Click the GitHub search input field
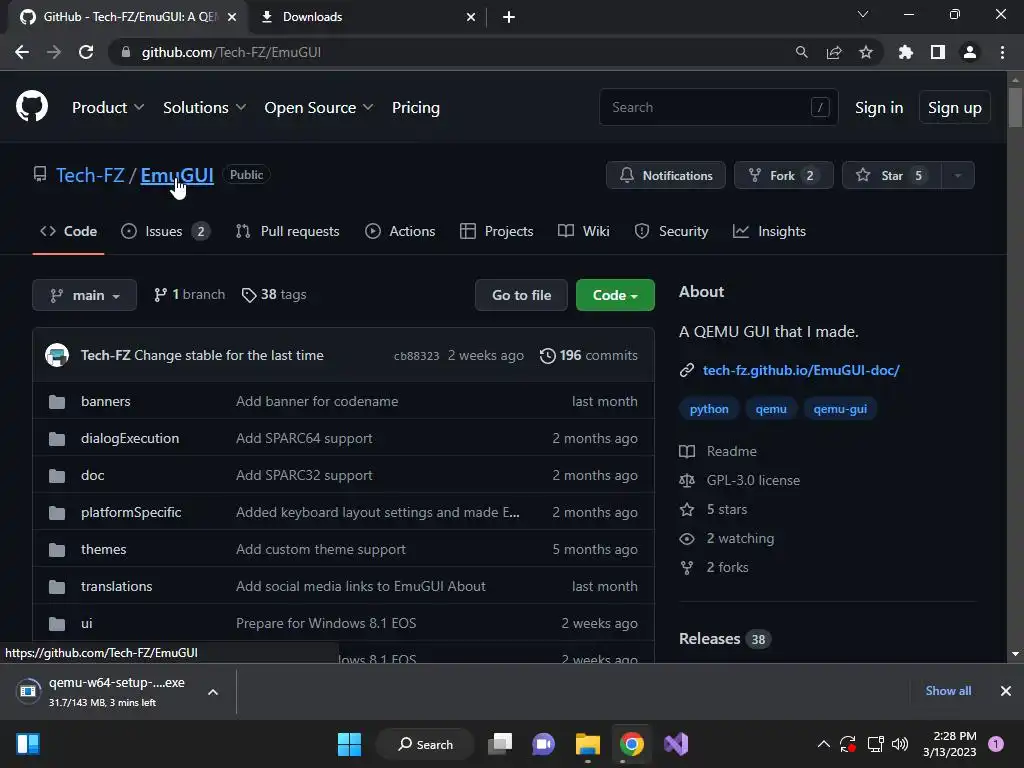Viewport: 1024px width, 768px height. point(718,107)
